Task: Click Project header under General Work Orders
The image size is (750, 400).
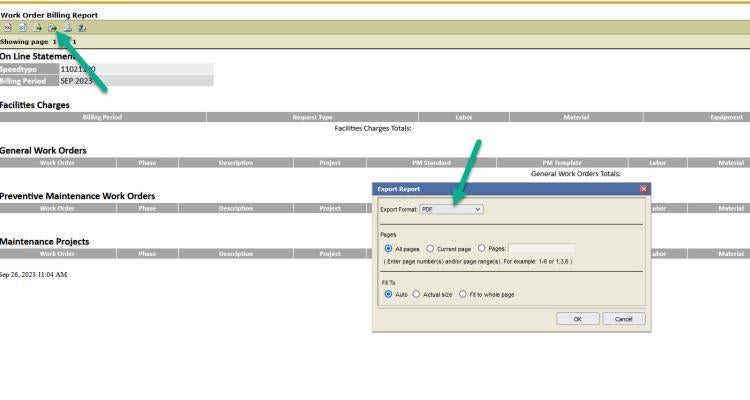Action: 330,163
